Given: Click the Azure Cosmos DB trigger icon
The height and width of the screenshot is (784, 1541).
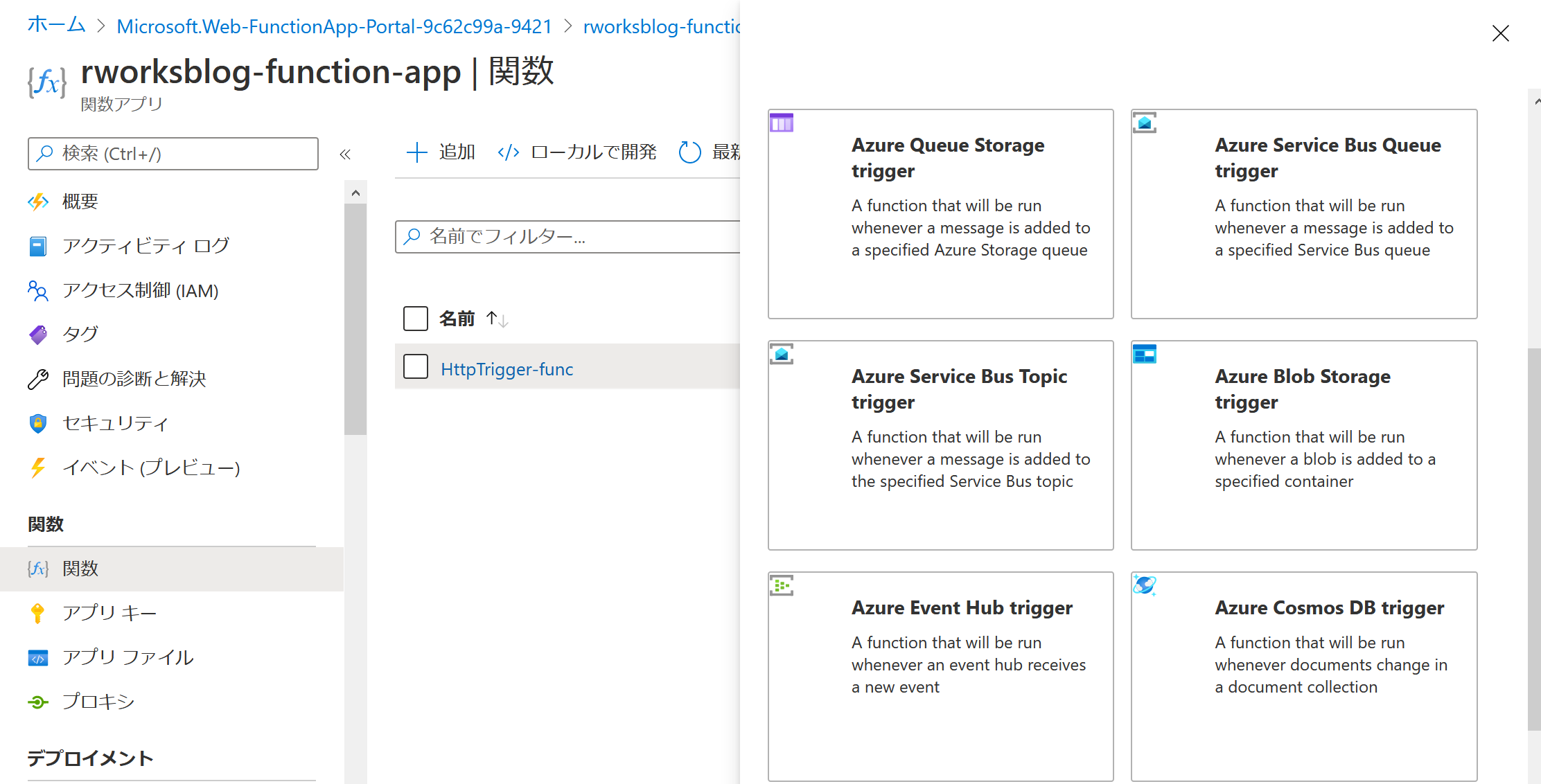Looking at the screenshot, I should point(1145,586).
